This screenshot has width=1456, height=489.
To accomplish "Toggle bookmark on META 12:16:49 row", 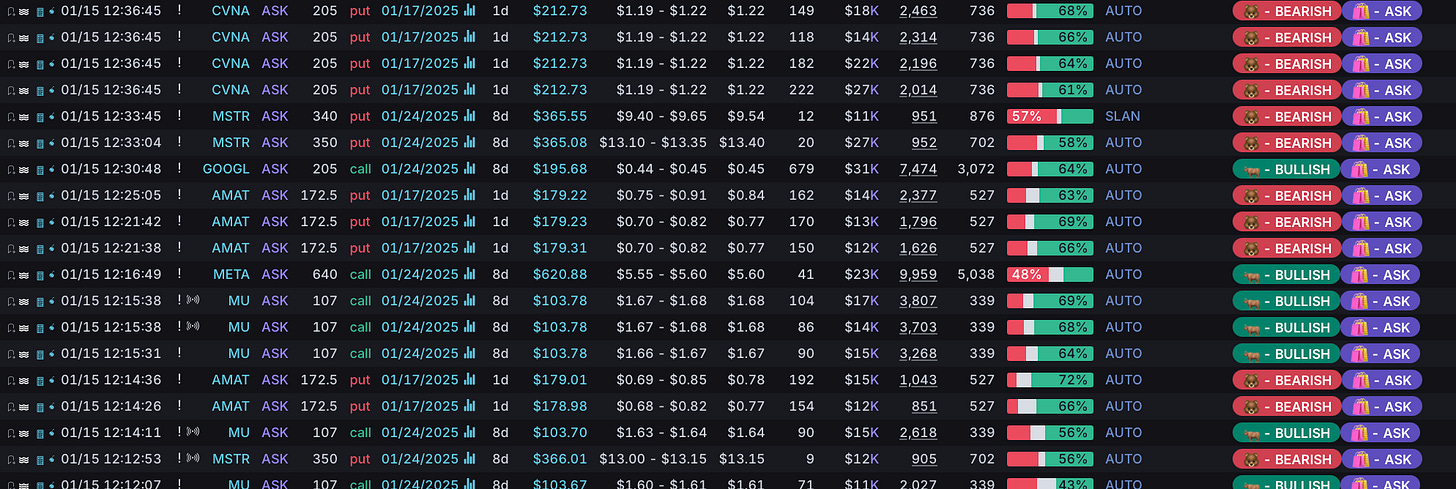I will pyautogui.click(x=11, y=274).
